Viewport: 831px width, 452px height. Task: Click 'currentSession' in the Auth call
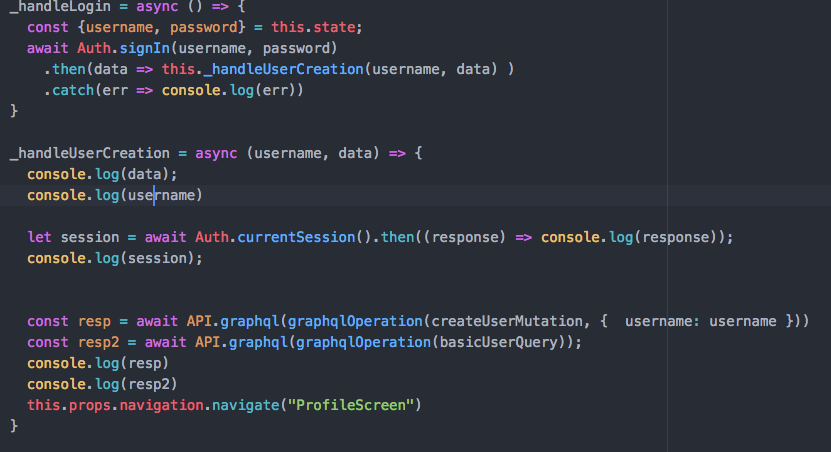pos(296,237)
